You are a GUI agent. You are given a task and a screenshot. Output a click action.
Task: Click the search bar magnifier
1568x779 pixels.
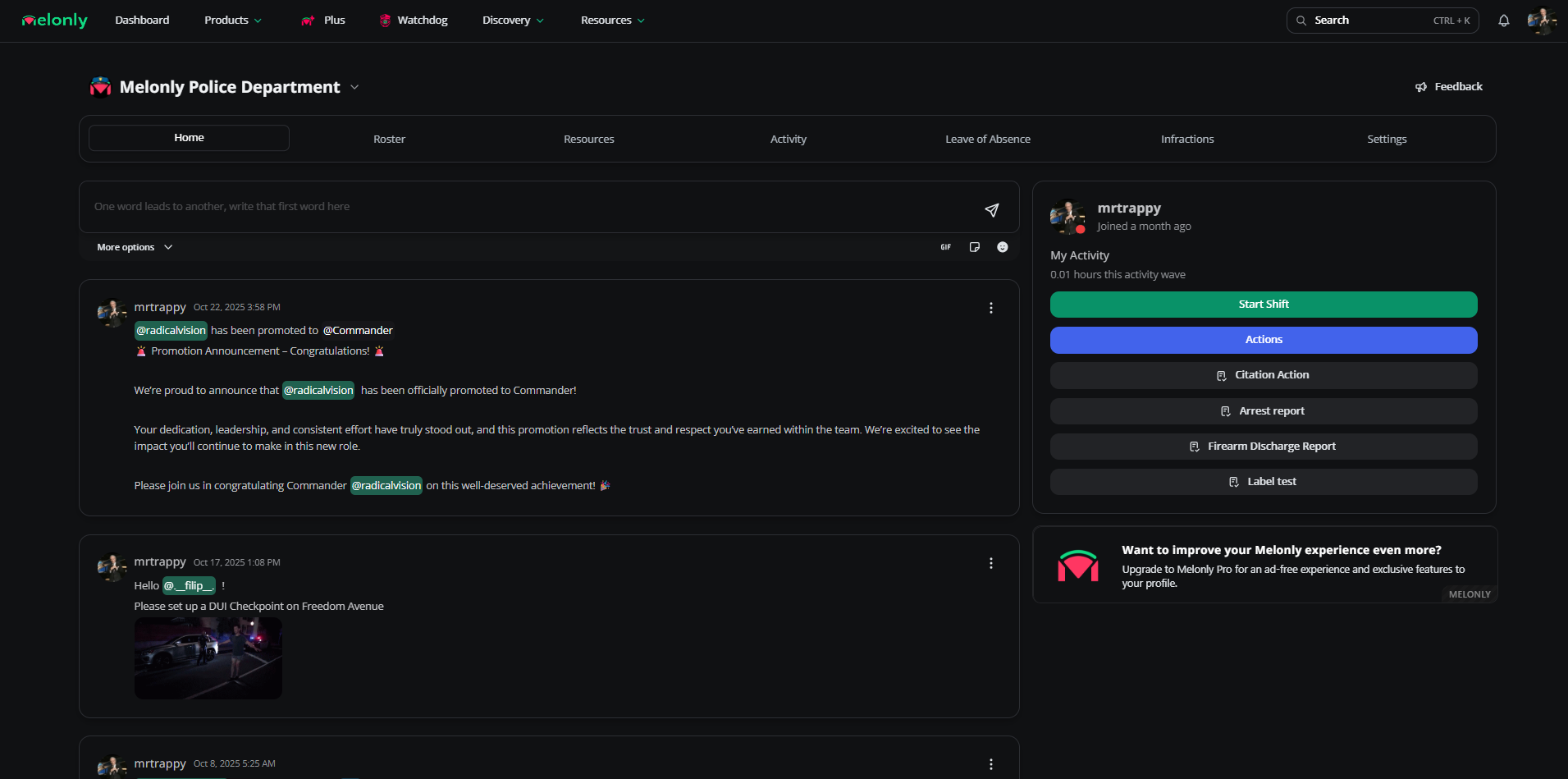click(1301, 20)
